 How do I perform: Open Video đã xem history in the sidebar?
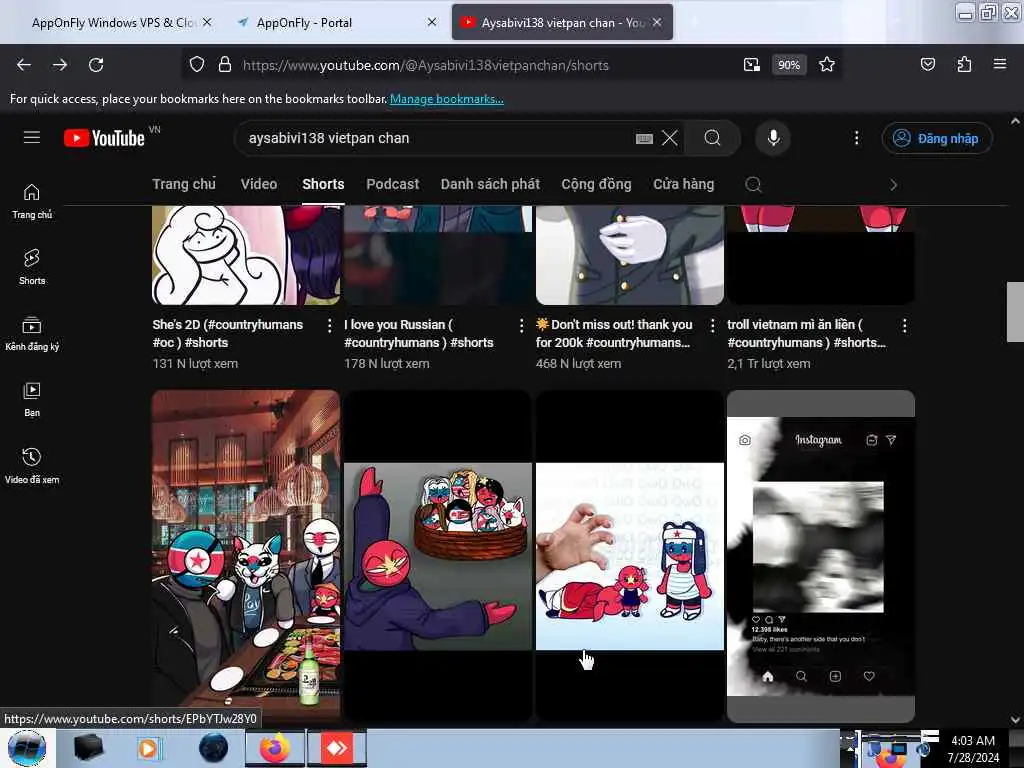(x=32, y=466)
